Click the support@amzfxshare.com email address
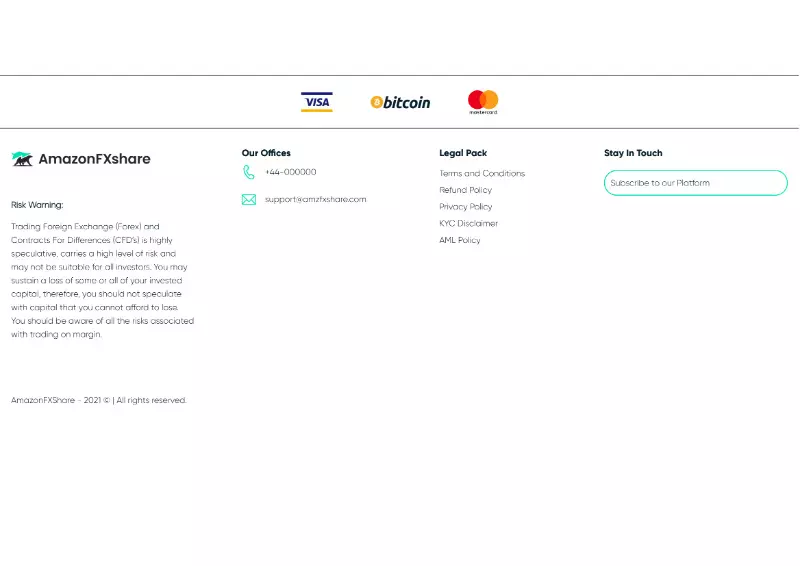 (315, 199)
